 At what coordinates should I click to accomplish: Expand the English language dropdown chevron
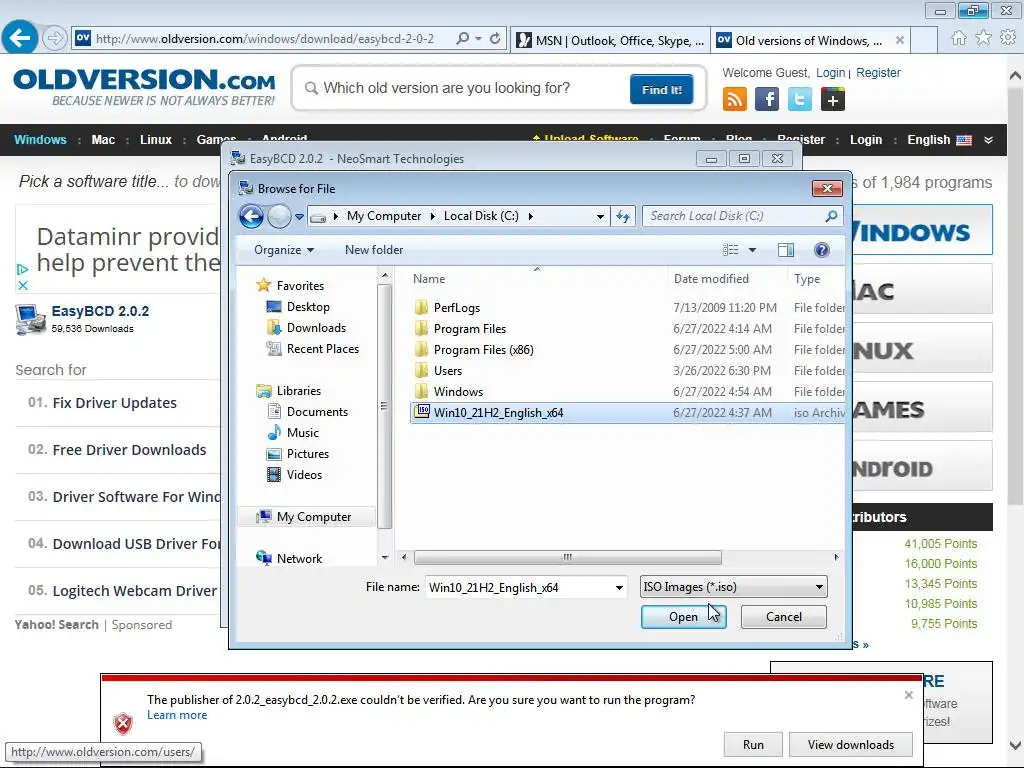[x=989, y=140]
